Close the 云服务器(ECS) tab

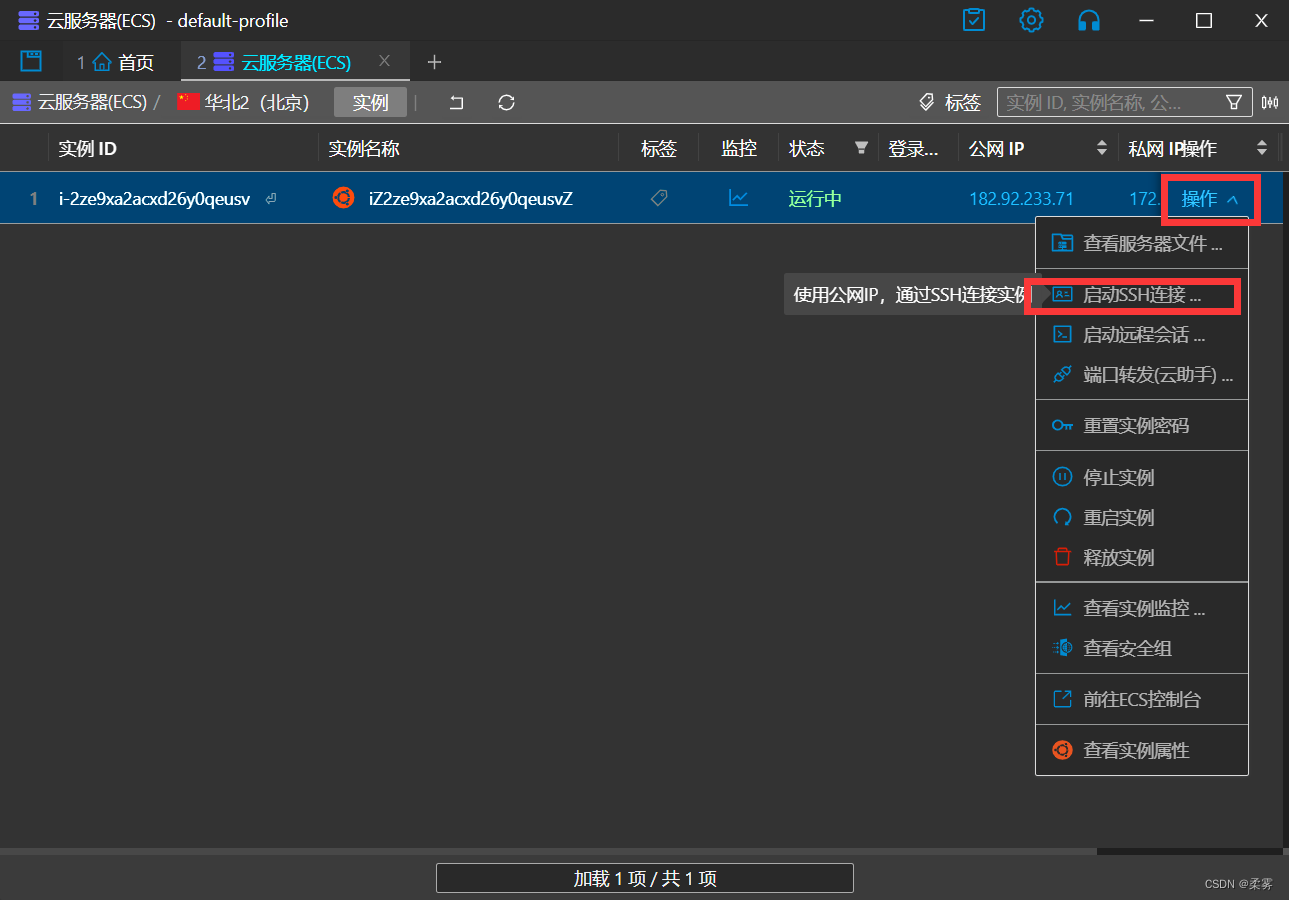pos(384,61)
